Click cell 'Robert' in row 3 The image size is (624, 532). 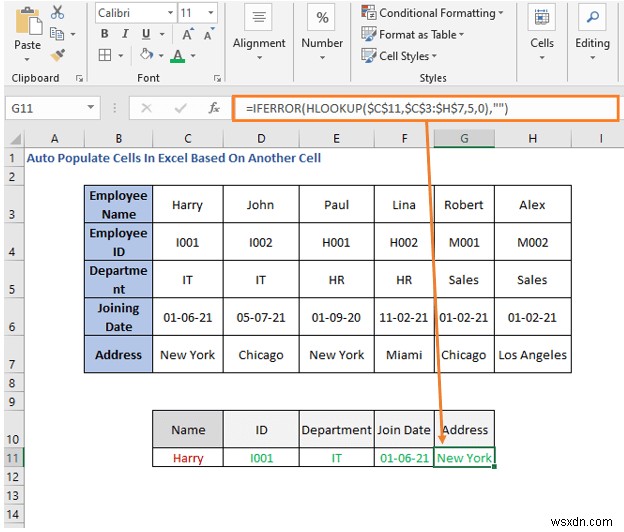pos(464,205)
